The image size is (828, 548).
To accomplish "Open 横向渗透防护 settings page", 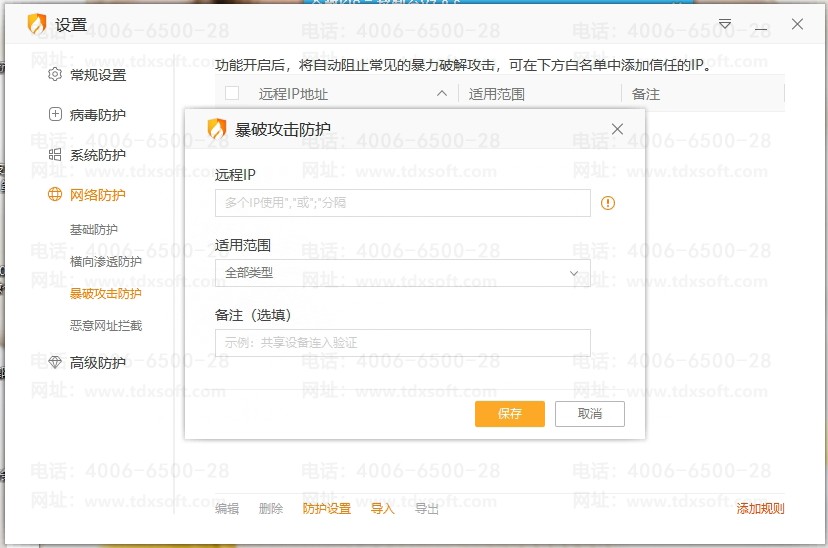I will [105, 262].
